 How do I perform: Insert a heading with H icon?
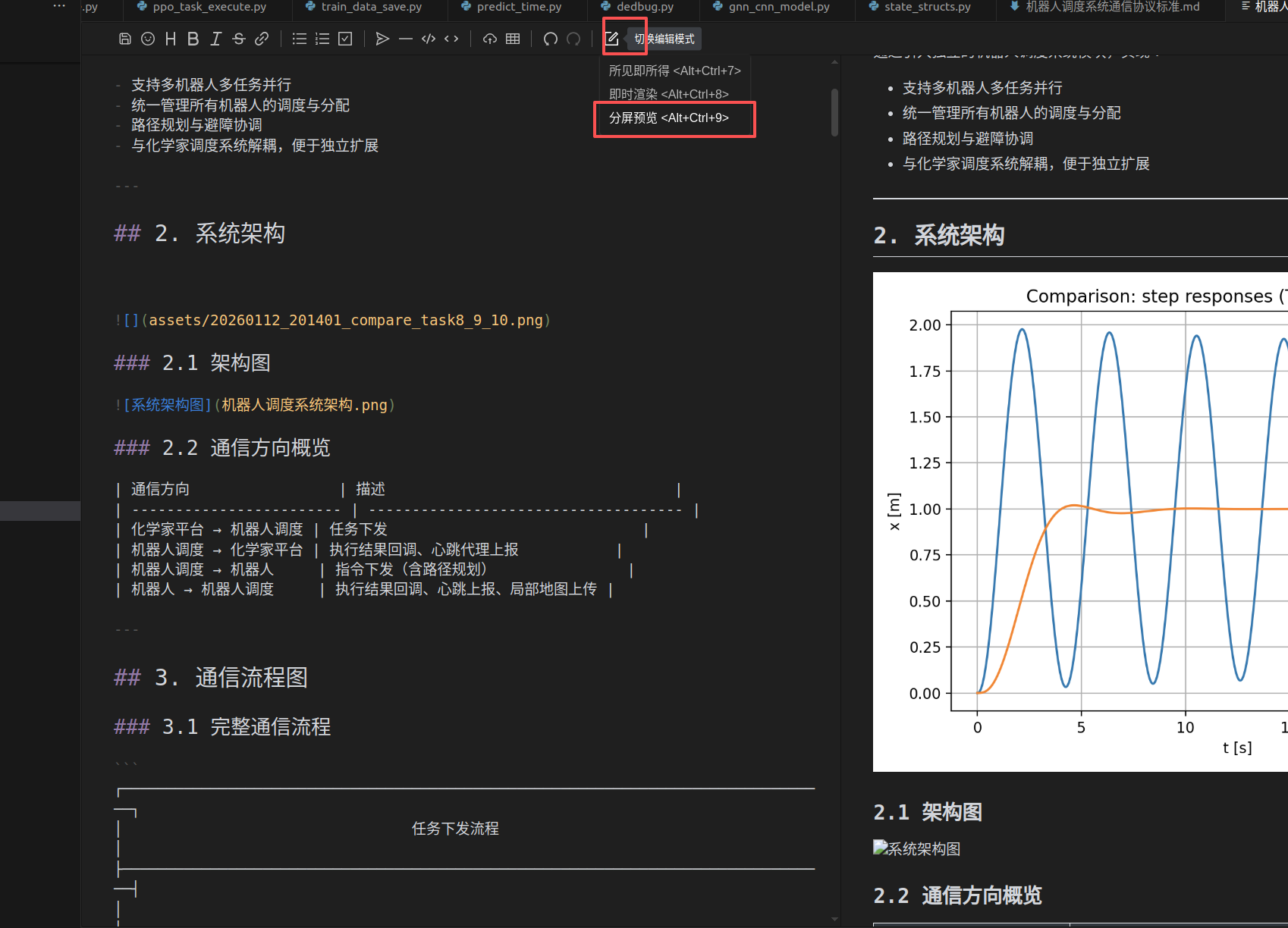[171, 39]
